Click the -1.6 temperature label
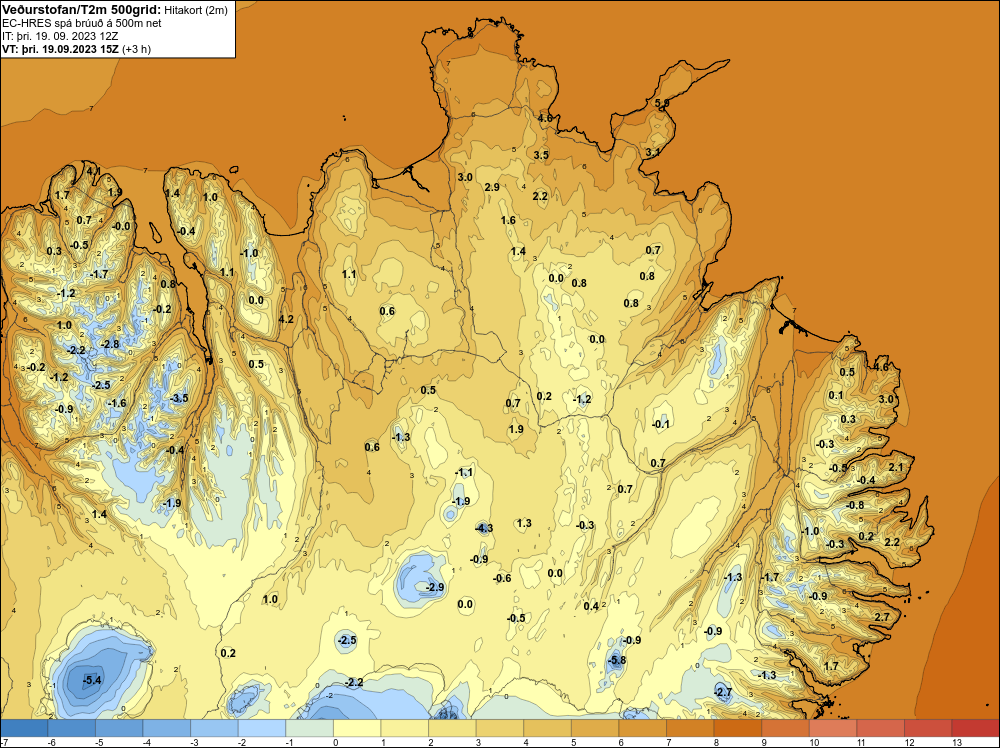This screenshot has height=748, width=1000. click(x=117, y=403)
